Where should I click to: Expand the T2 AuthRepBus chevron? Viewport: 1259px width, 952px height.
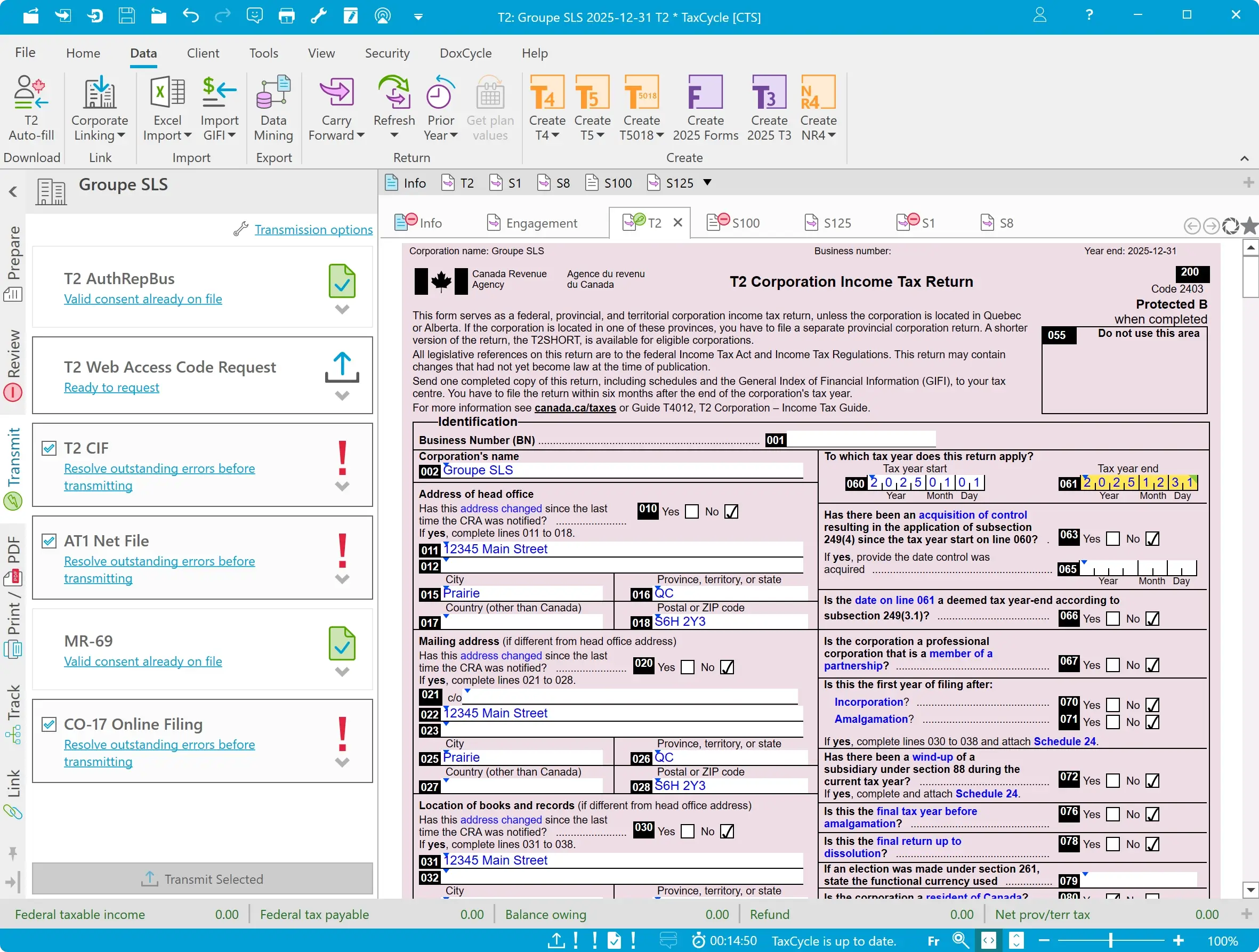tap(342, 310)
